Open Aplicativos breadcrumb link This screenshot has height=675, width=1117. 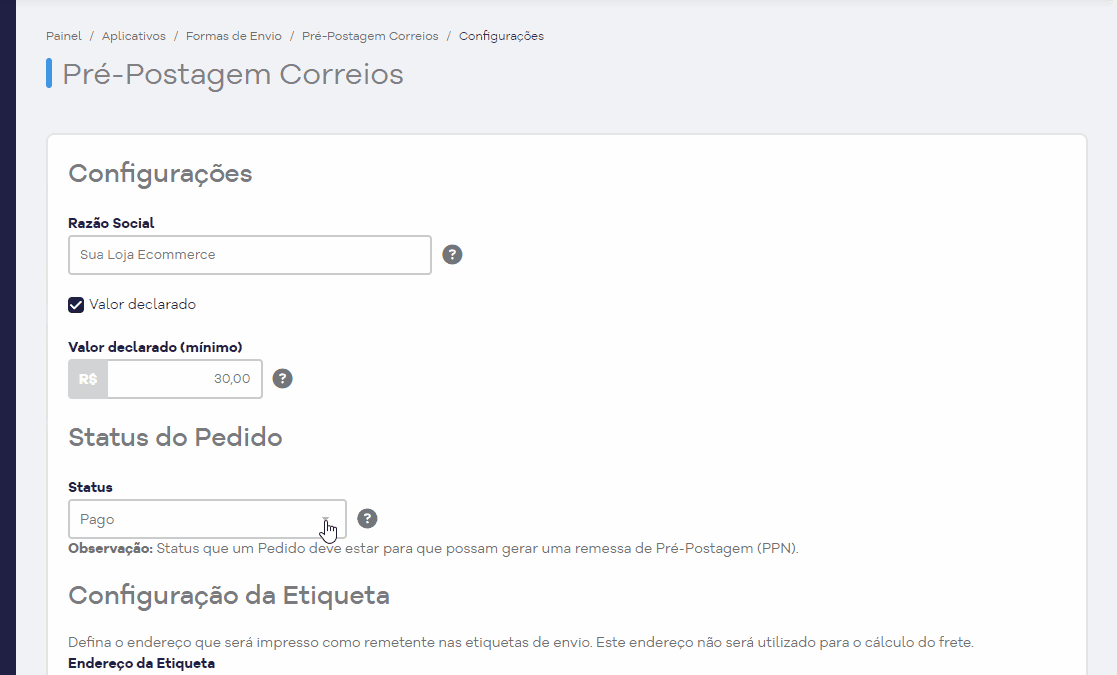coord(134,36)
